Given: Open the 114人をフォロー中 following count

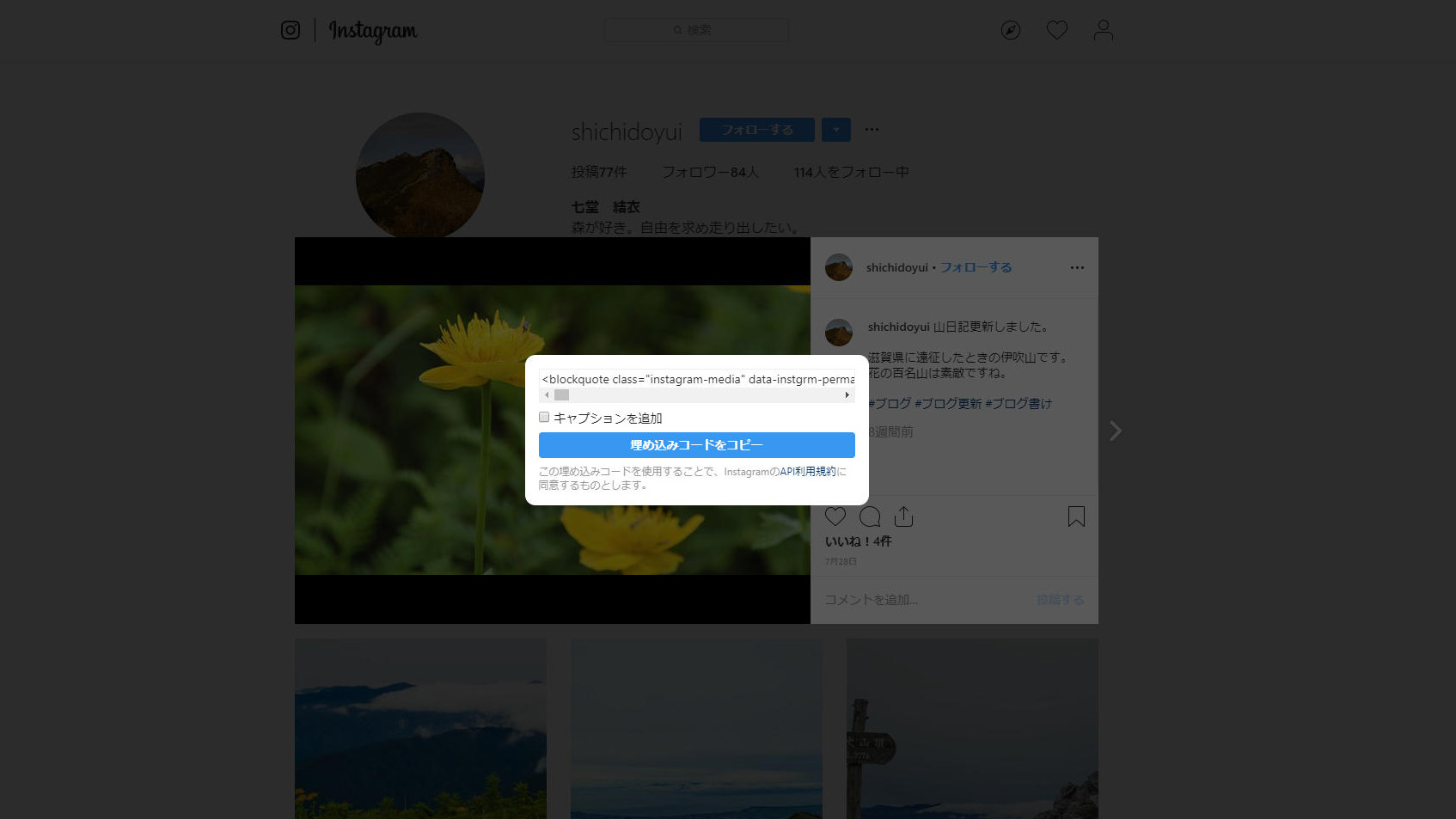Looking at the screenshot, I should pyautogui.click(x=852, y=172).
